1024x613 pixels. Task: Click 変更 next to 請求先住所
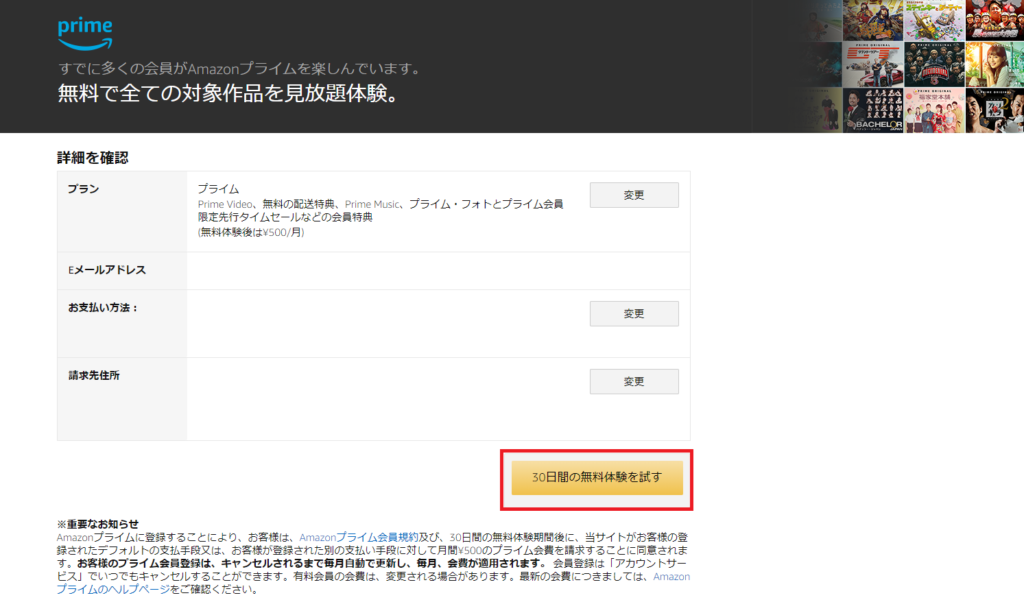click(x=634, y=381)
